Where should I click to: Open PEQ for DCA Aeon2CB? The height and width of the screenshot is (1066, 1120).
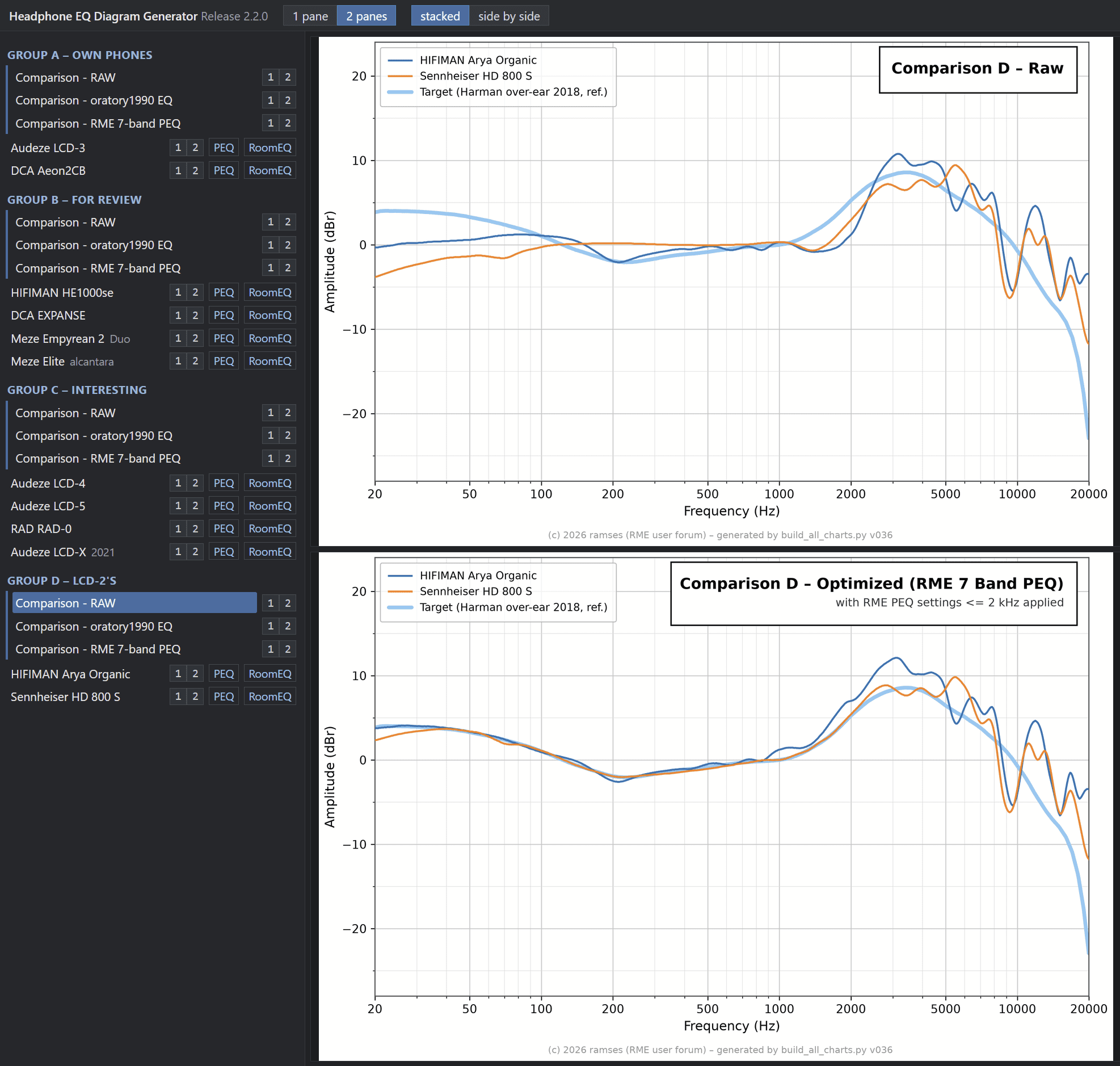tap(224, 170)
